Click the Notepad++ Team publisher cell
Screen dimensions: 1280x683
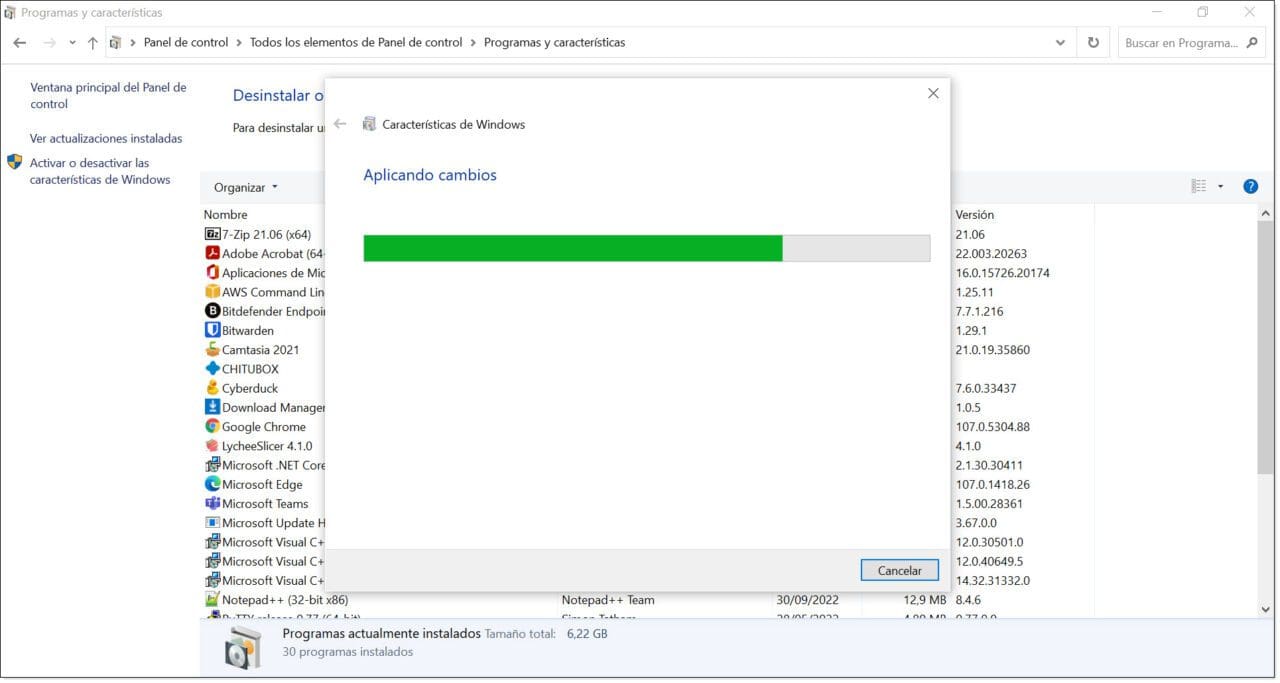tap(608, 600)
